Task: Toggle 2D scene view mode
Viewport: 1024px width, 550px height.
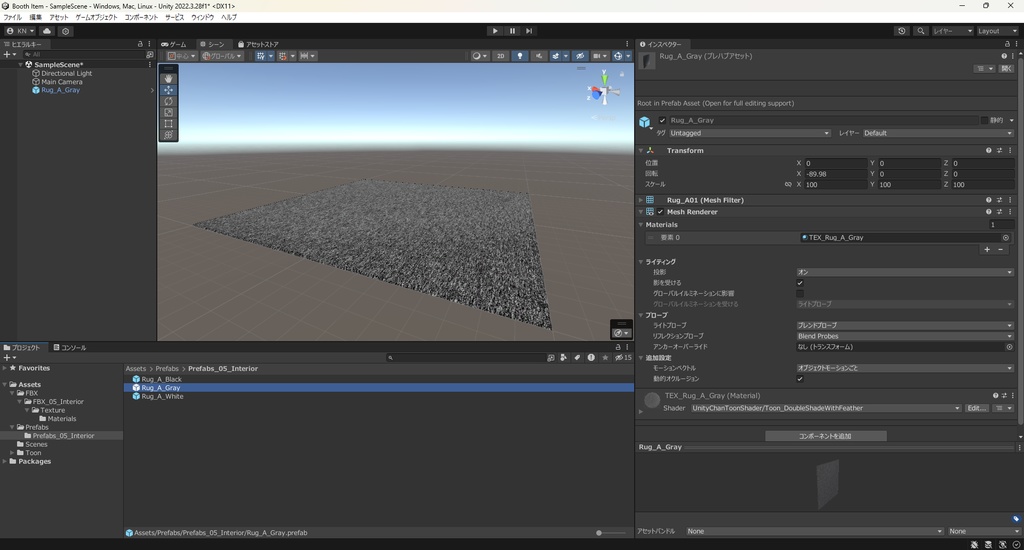Action: [x=500, y=56]
